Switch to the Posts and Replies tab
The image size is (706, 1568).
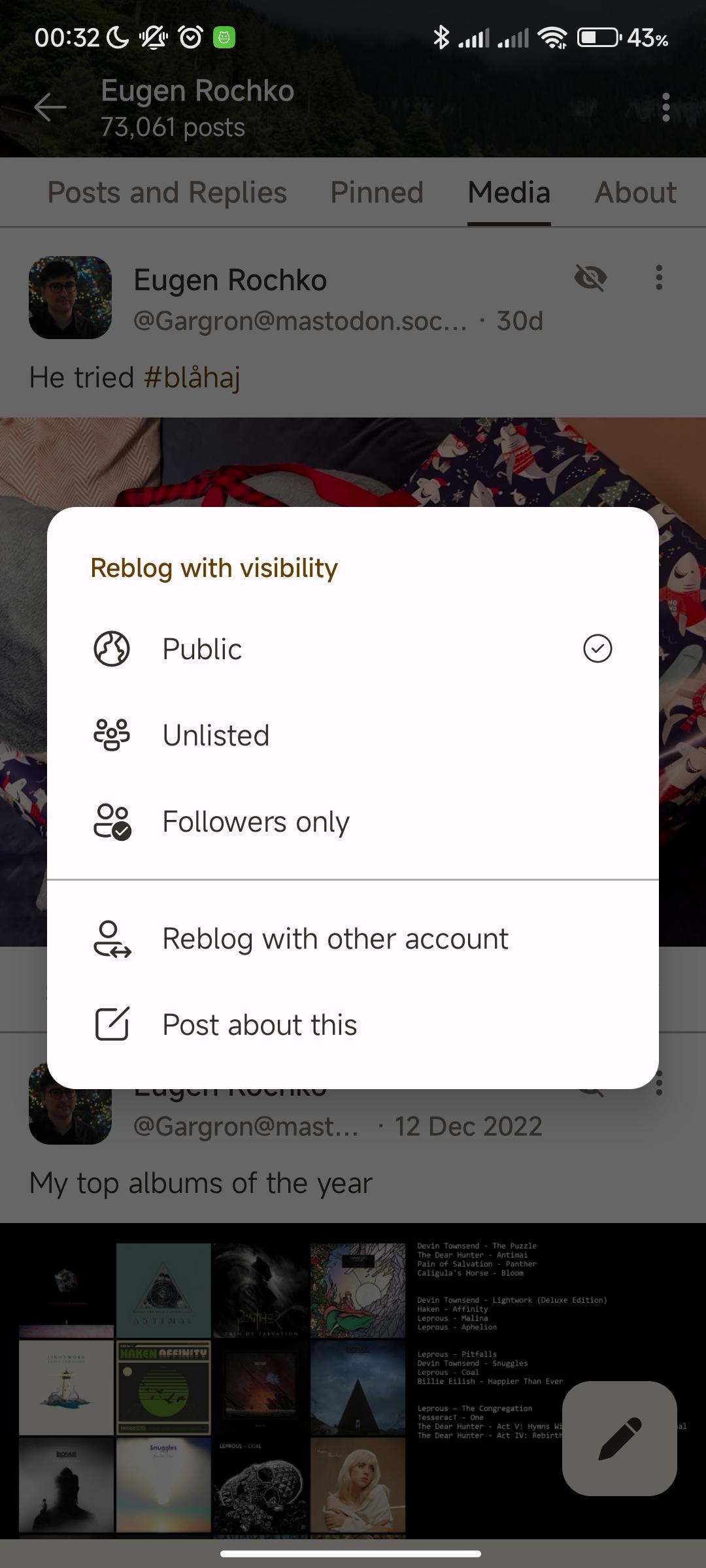point(167,192)
